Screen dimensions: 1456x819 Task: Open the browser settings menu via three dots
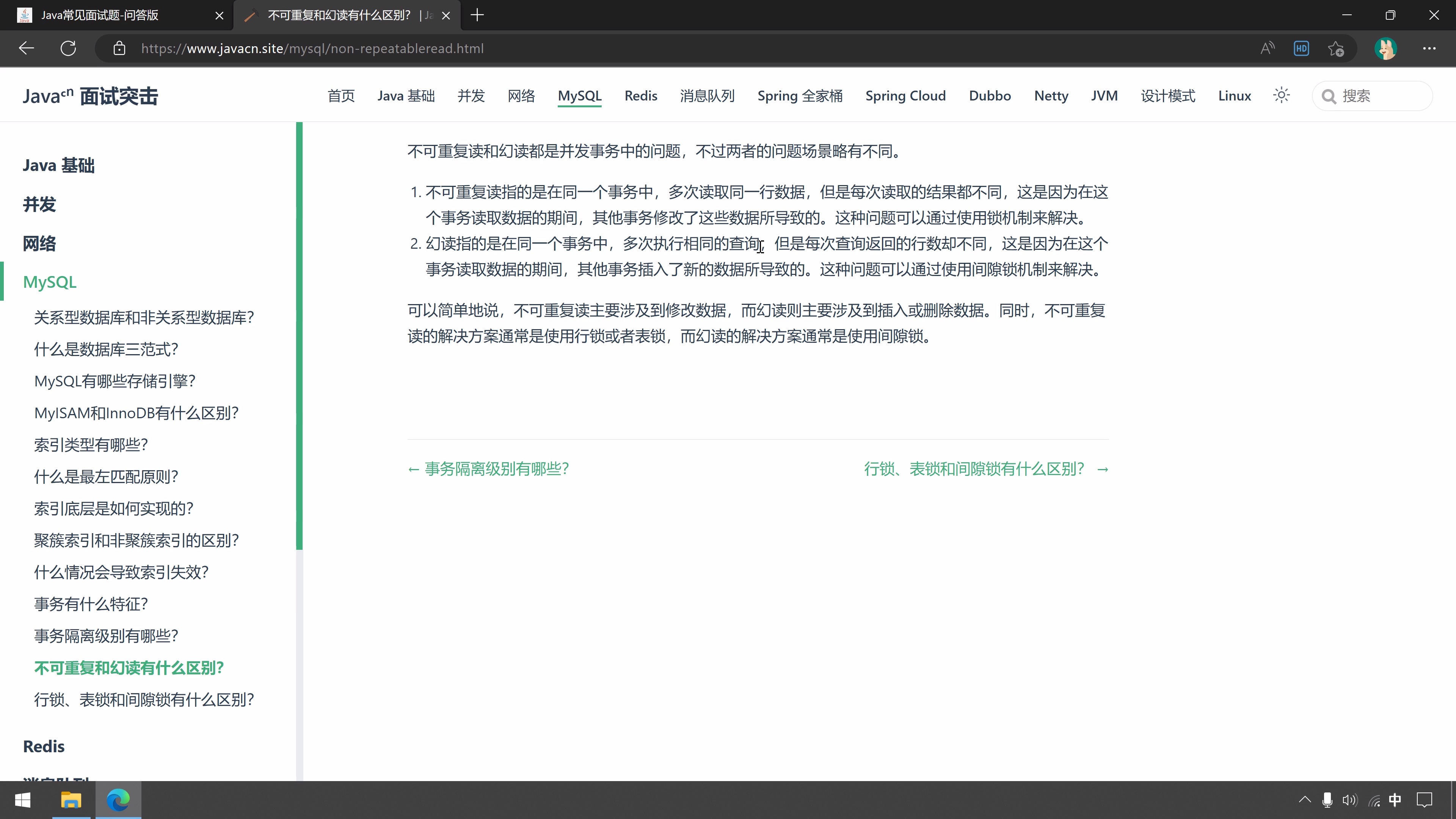coord(1429,48)
